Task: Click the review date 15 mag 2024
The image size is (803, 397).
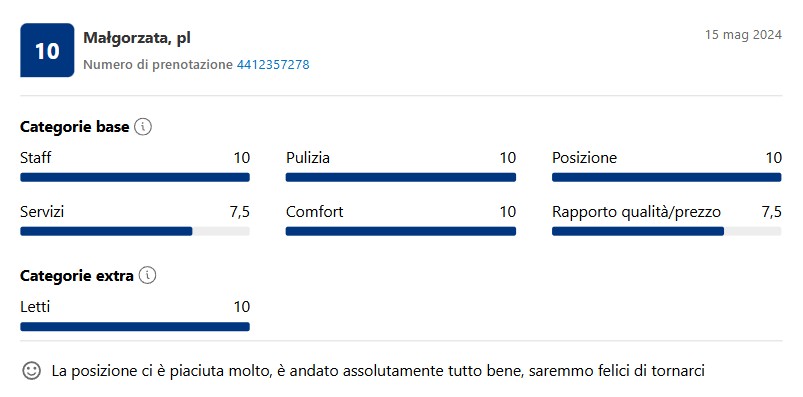Action: point(743,35)
